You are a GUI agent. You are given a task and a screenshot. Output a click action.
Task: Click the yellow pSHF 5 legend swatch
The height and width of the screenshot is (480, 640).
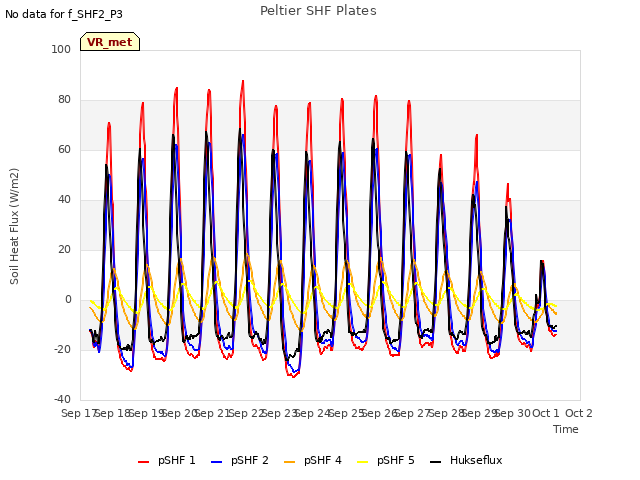pyautogui.click(x=362, y=462)
